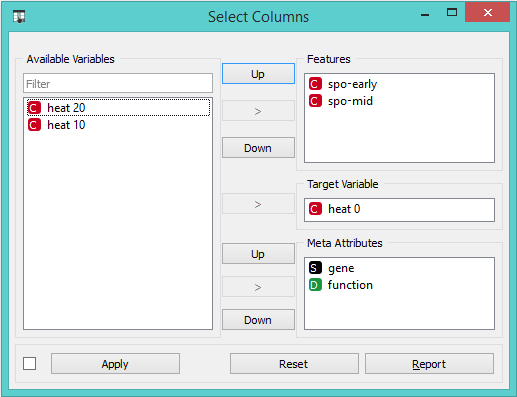The width and height of the screenshot is (517, 397).
Task: Click the Down button for Features
Action: point(258,148)
